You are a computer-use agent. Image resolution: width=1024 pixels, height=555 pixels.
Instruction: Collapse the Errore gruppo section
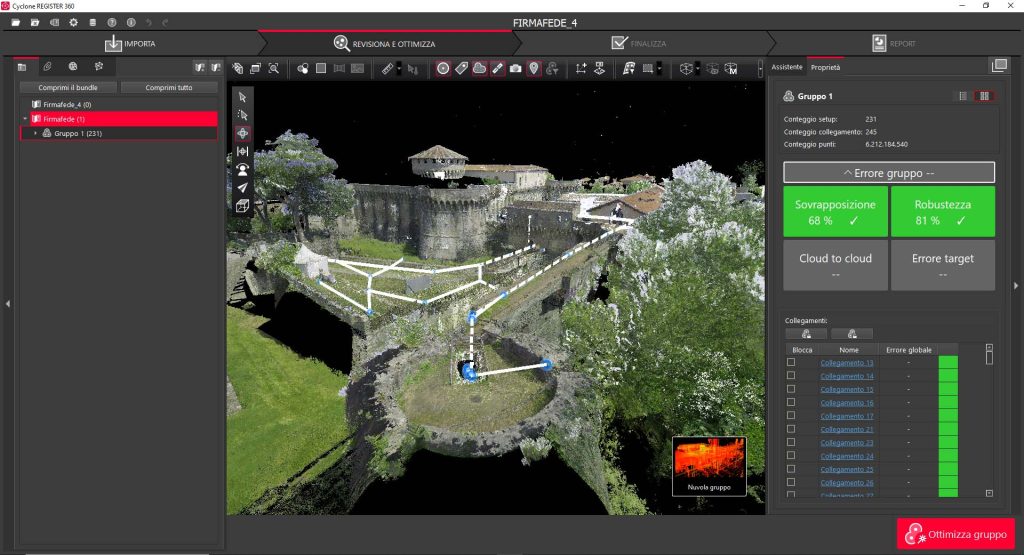(x=888, y=173)
